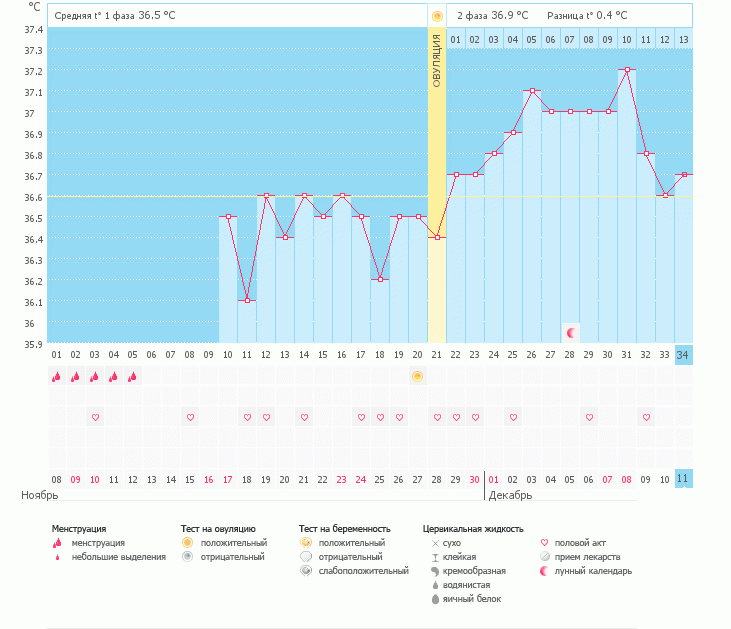Click the heart icon on cycle day 29
The image size is (731, 629).
coord(589,417)
